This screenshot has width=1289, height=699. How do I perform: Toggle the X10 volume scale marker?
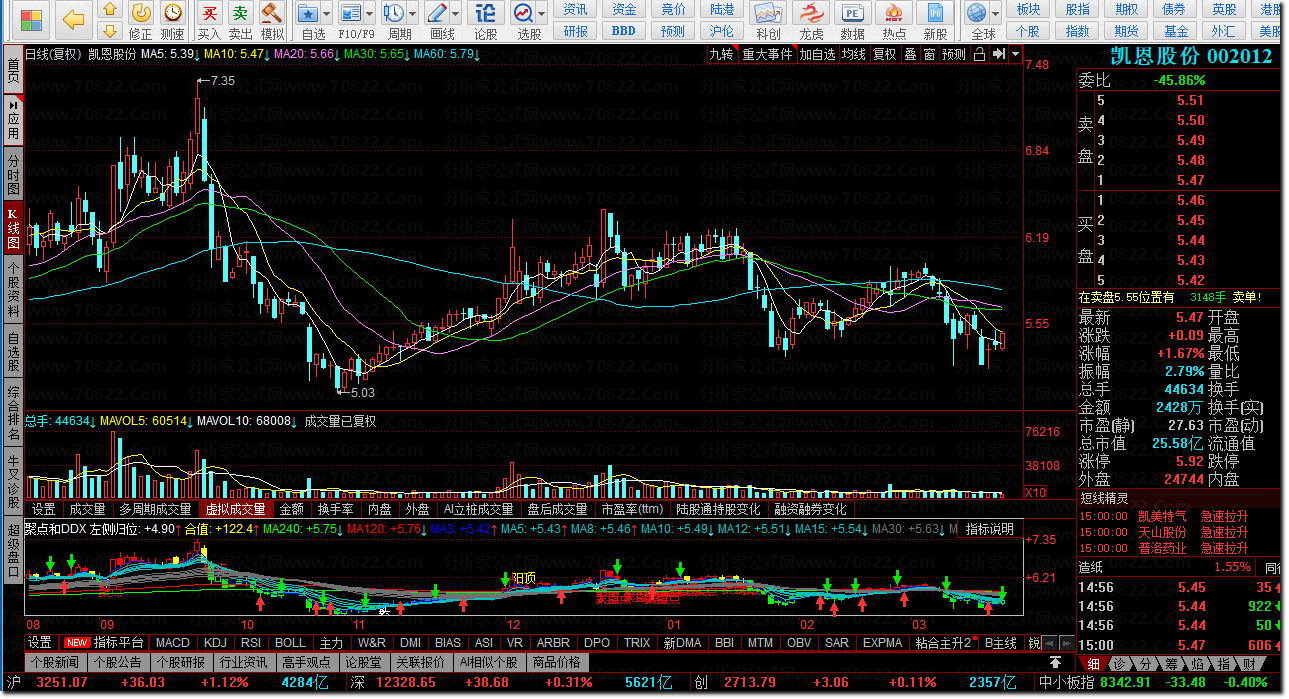(1036, 492)
